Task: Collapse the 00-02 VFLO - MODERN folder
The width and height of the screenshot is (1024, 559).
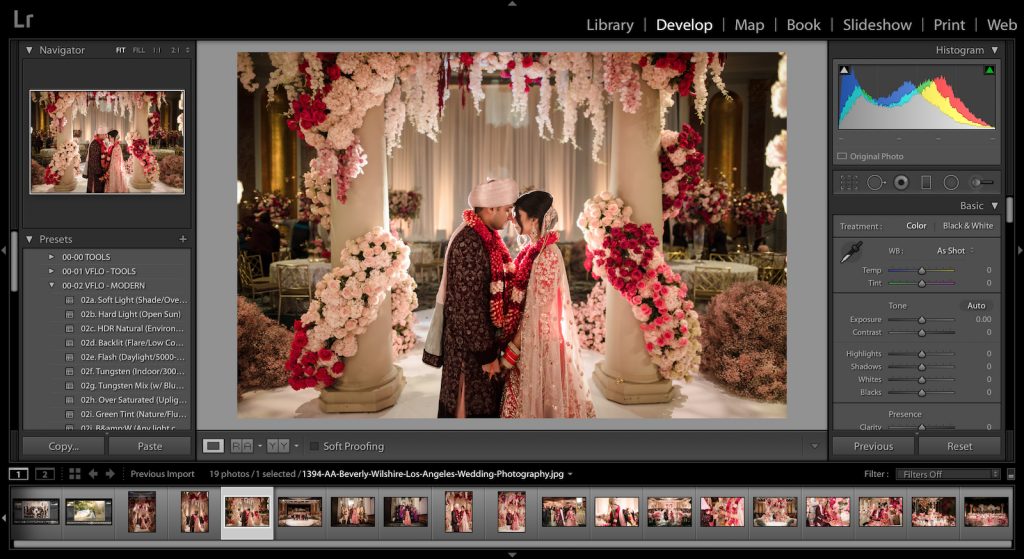Action: point(52,285)
